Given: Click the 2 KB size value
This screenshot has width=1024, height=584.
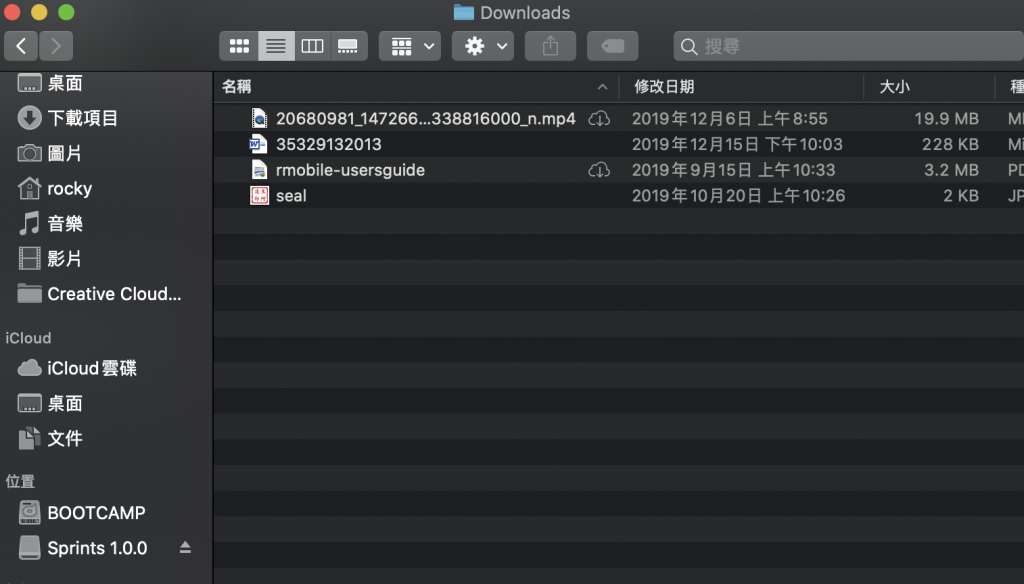Looking at the screenshot, I should (x=961, y=196).
